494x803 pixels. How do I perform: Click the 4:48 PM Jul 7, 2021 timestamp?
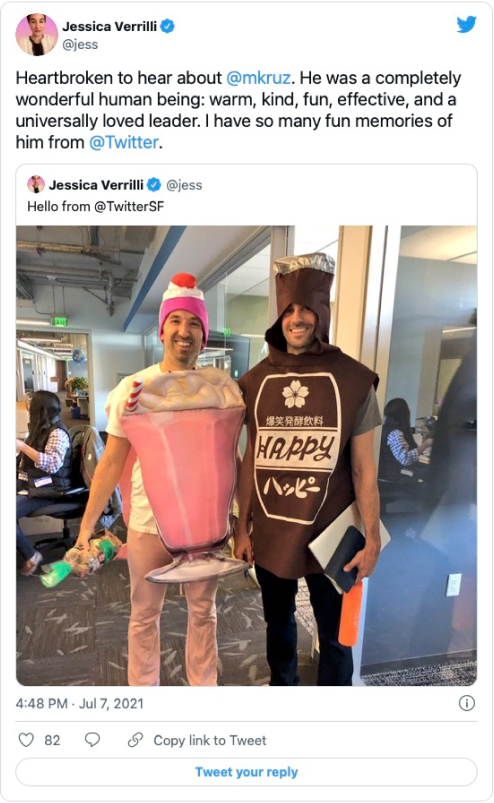(79, 703)
